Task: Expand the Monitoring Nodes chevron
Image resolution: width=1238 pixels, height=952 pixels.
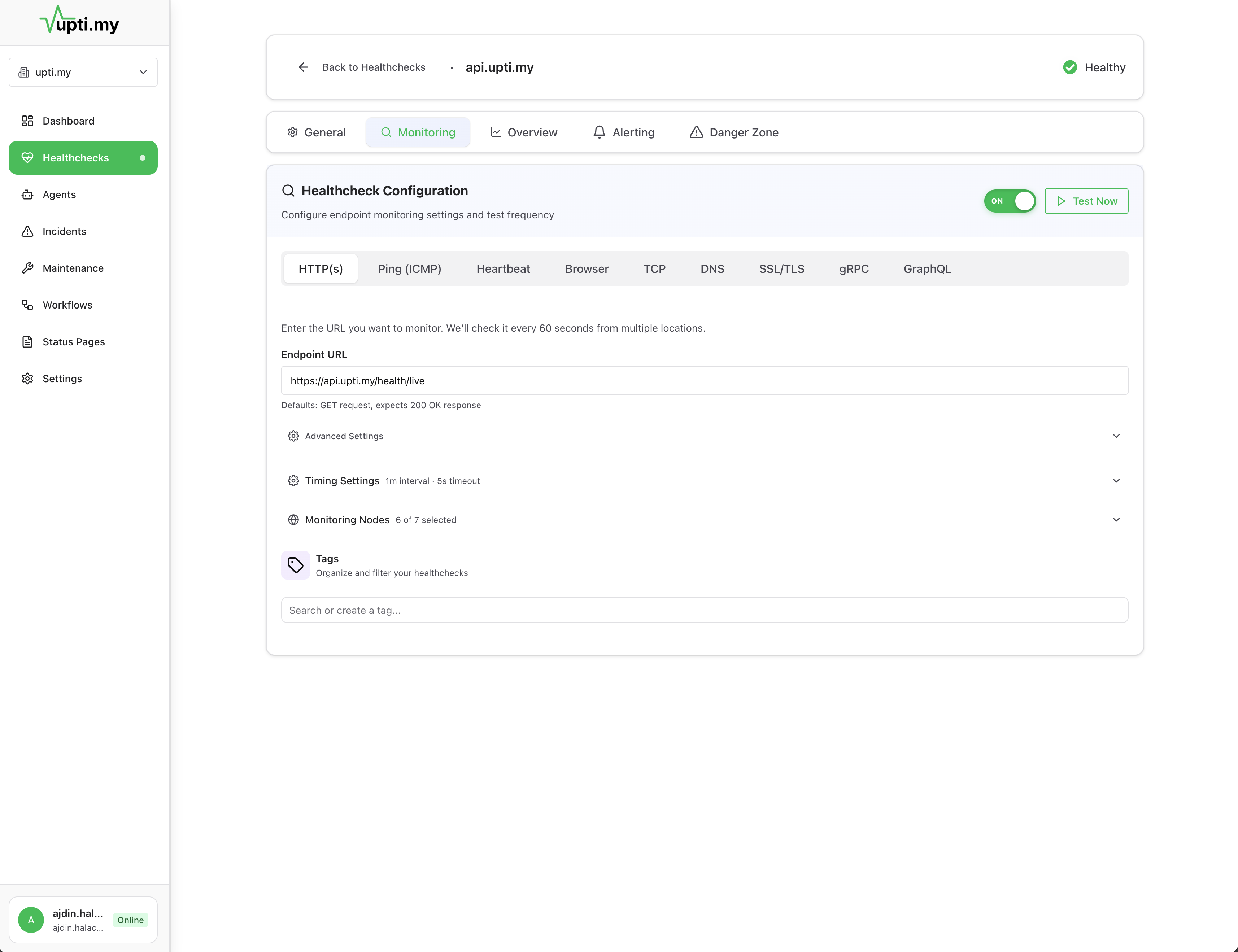Action: point(1116,520)
